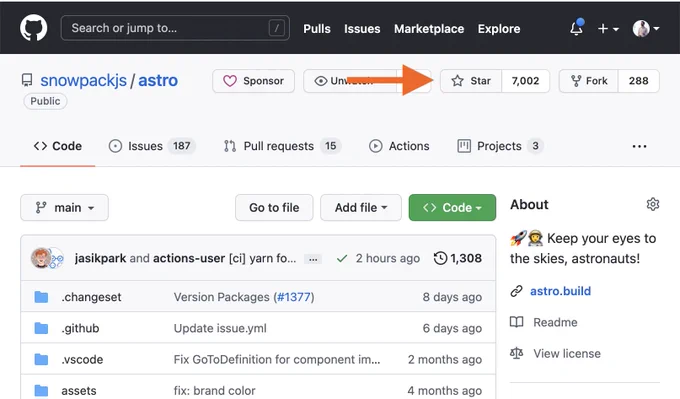Image resolution: width=680 pixels, height=399 pixels.
Task: Open jasikpark author link
Action: point(100,258)
